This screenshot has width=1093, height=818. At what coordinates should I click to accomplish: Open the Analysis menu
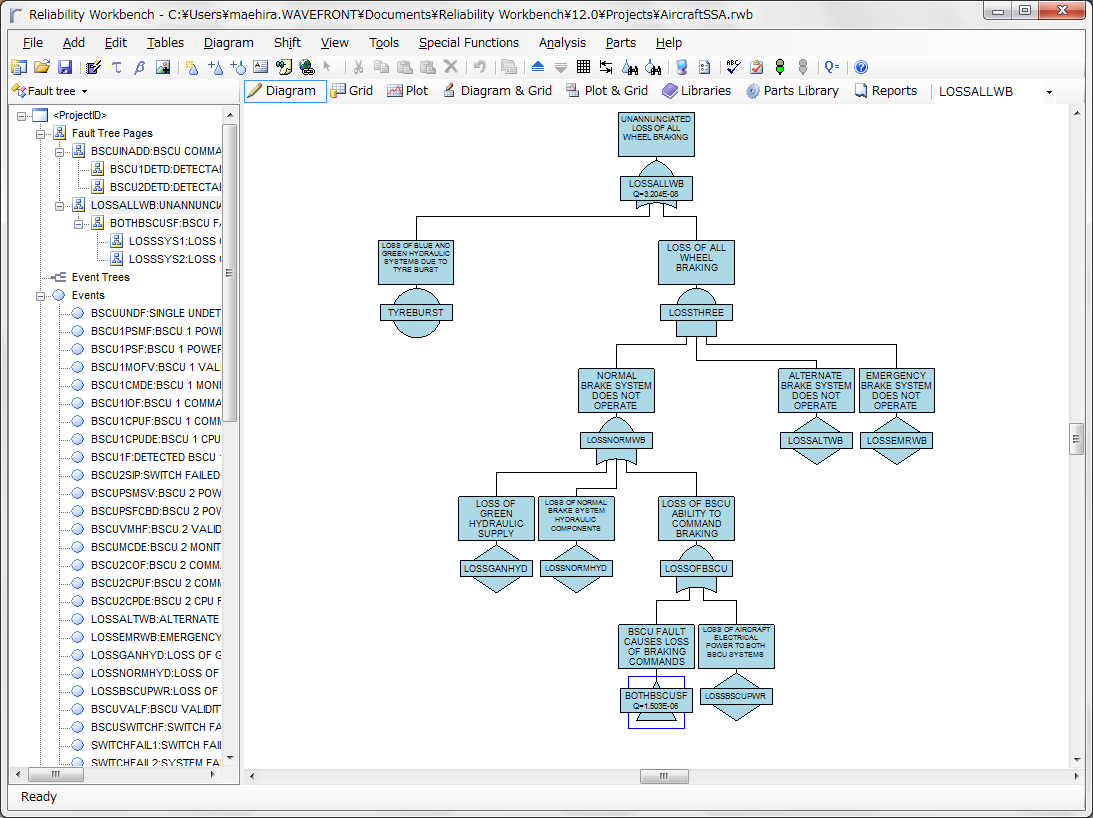tap(562, 43)
